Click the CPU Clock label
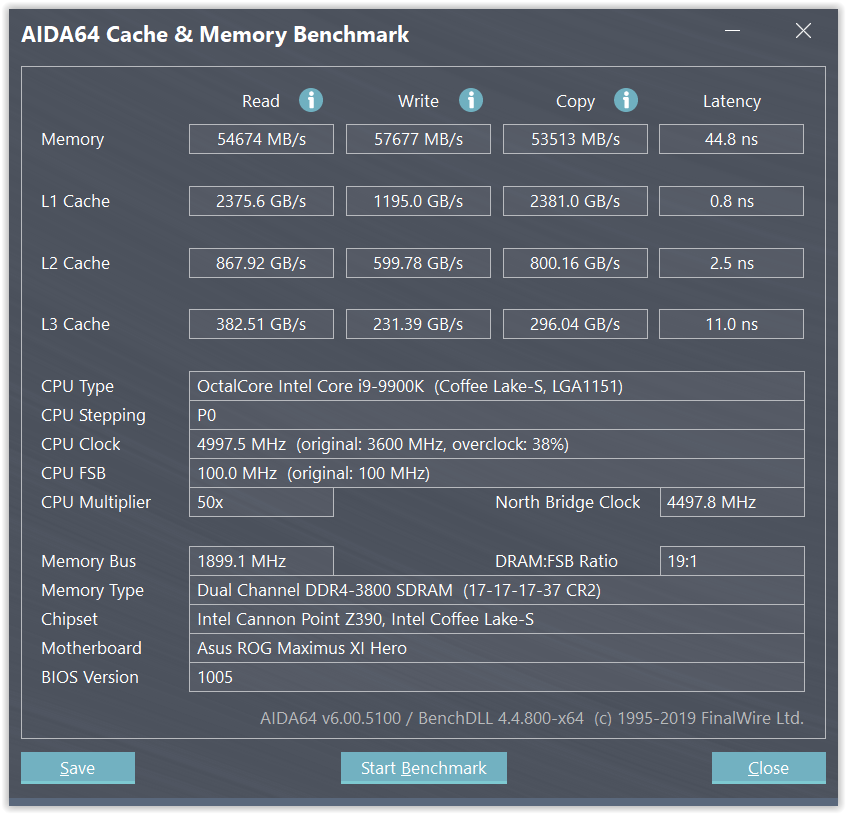Image resolution: width=846 pixels, height=814 pixels. pyautogui.click(x=80, y=444)
